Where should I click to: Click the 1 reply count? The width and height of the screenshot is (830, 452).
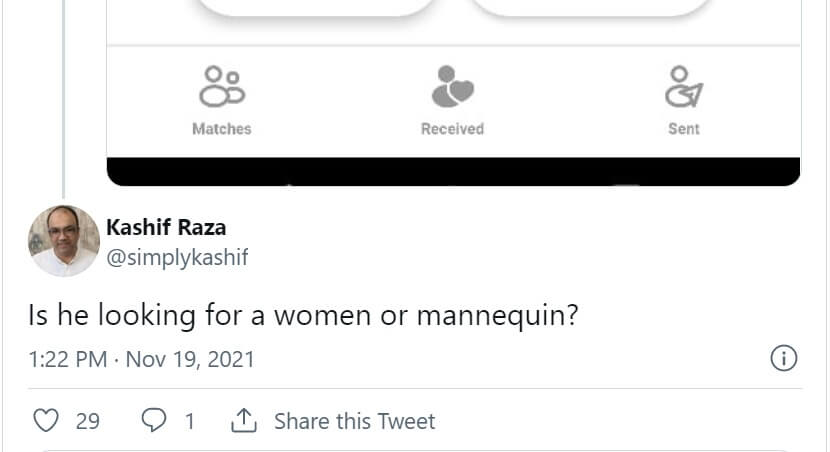[x=190, y=421]
